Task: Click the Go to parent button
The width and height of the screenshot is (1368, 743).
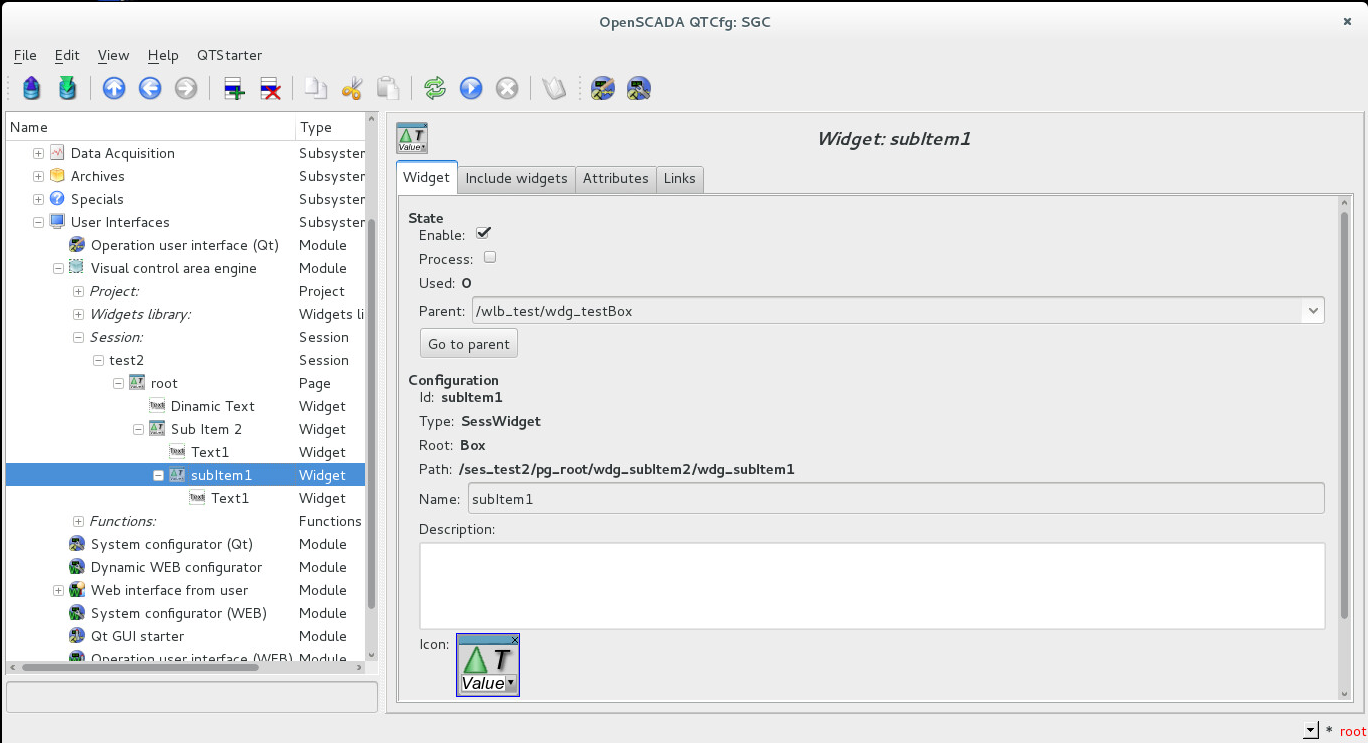Action: point(469,344)
